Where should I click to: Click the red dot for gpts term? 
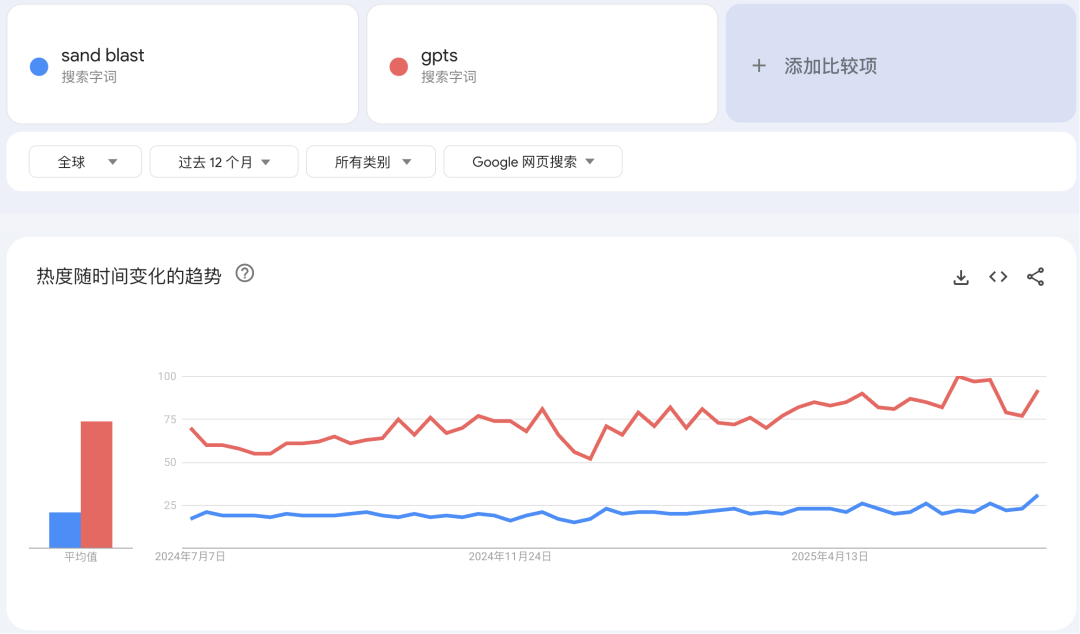click(399, 66)
